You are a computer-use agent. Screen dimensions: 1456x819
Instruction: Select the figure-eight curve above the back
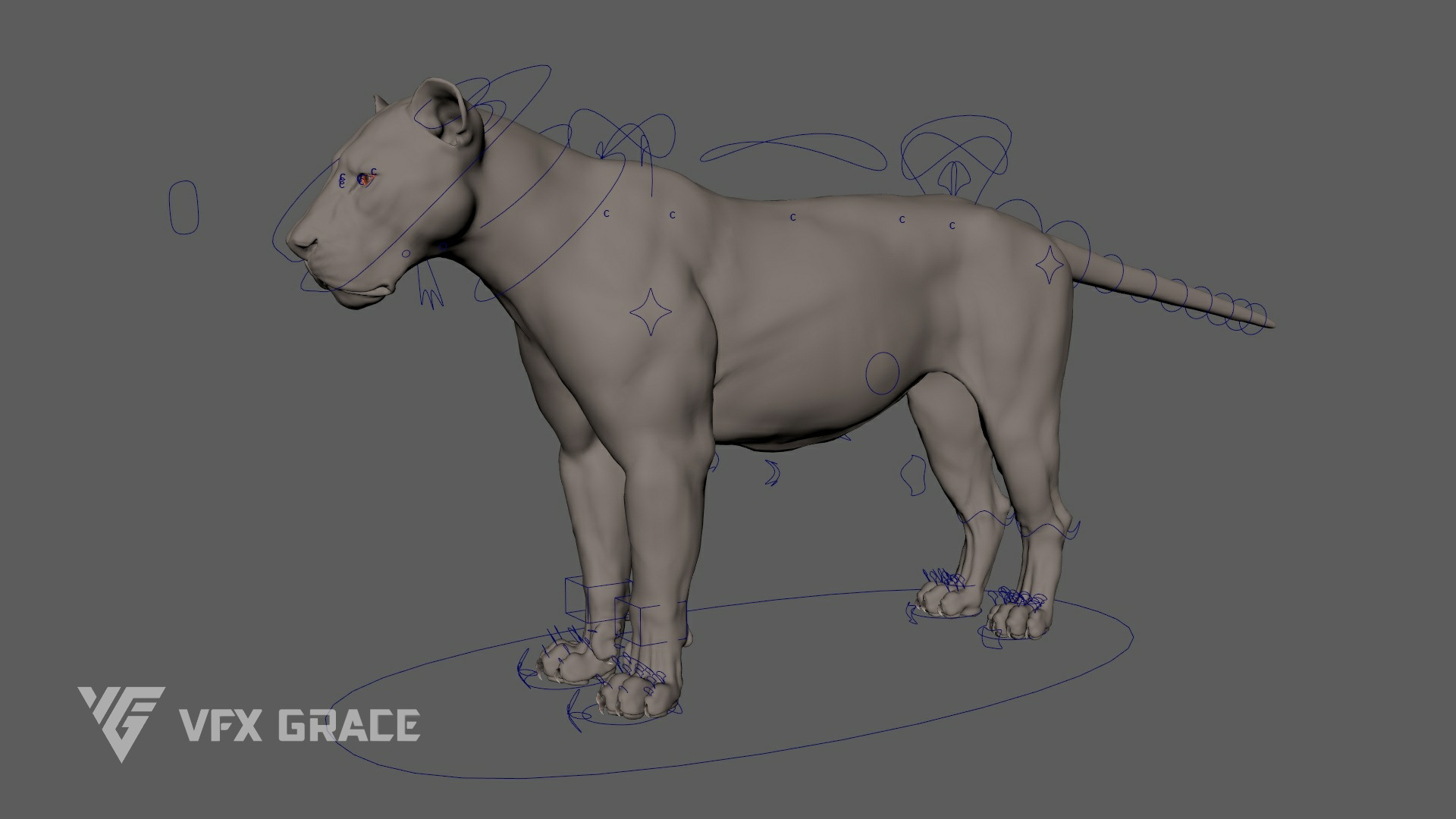pyautogui.click(x=792, y=152)
